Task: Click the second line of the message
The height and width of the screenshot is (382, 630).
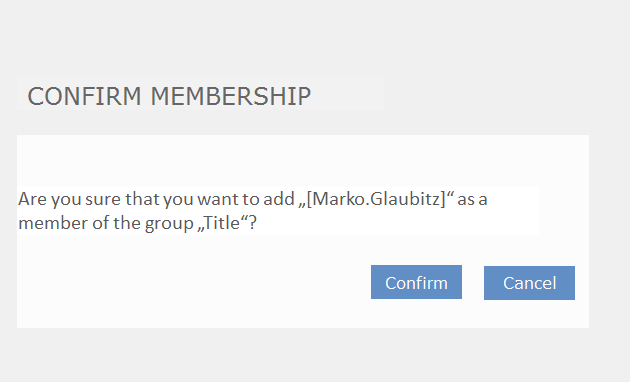Action: coord(137,223)
